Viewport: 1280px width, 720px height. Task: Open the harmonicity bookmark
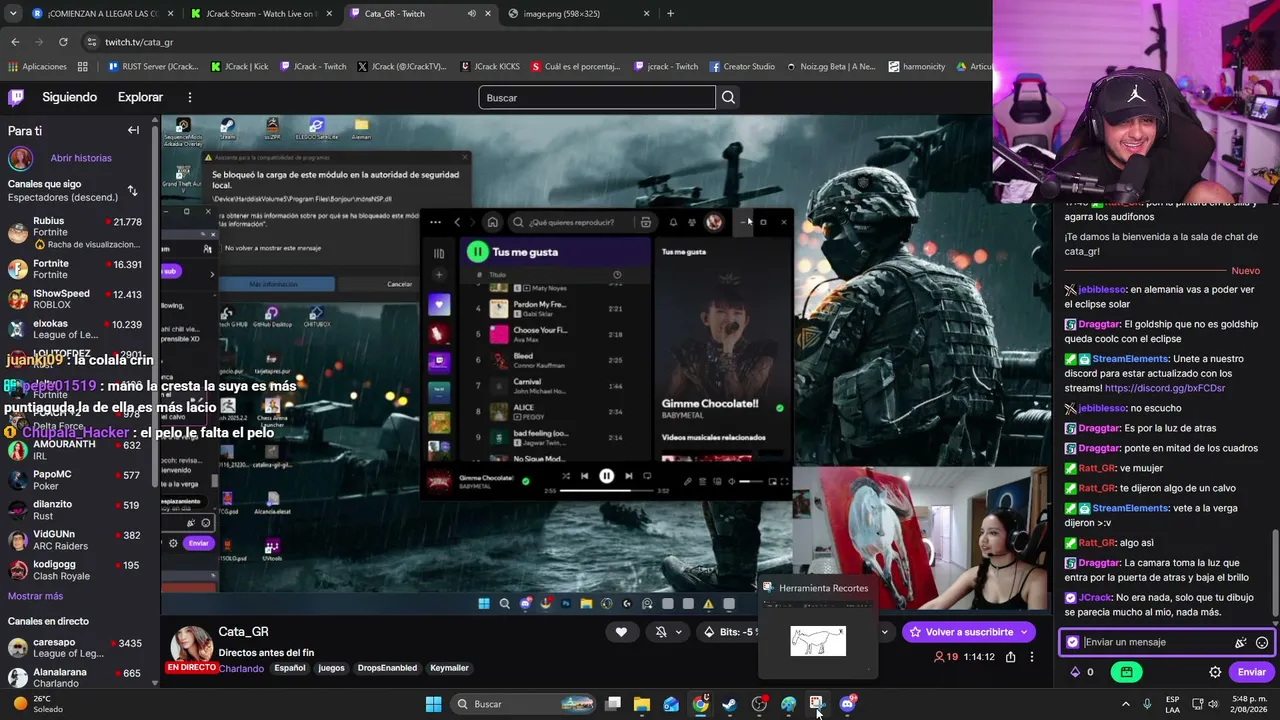(x=916, y=67)
